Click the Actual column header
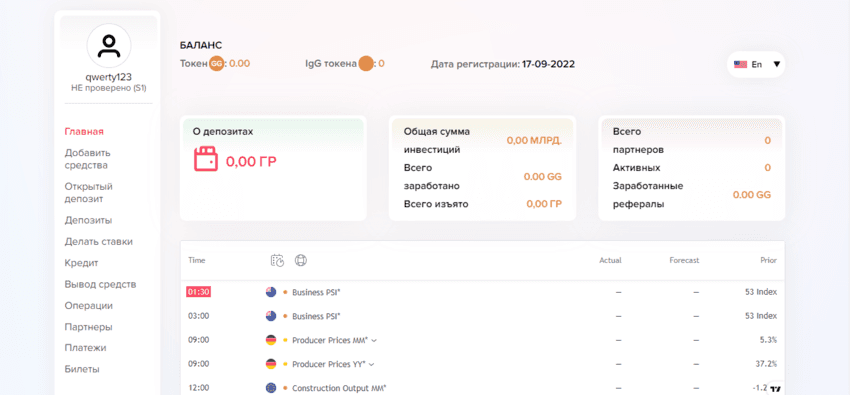The width and height of the screenshot is (850, 395). 610,261
